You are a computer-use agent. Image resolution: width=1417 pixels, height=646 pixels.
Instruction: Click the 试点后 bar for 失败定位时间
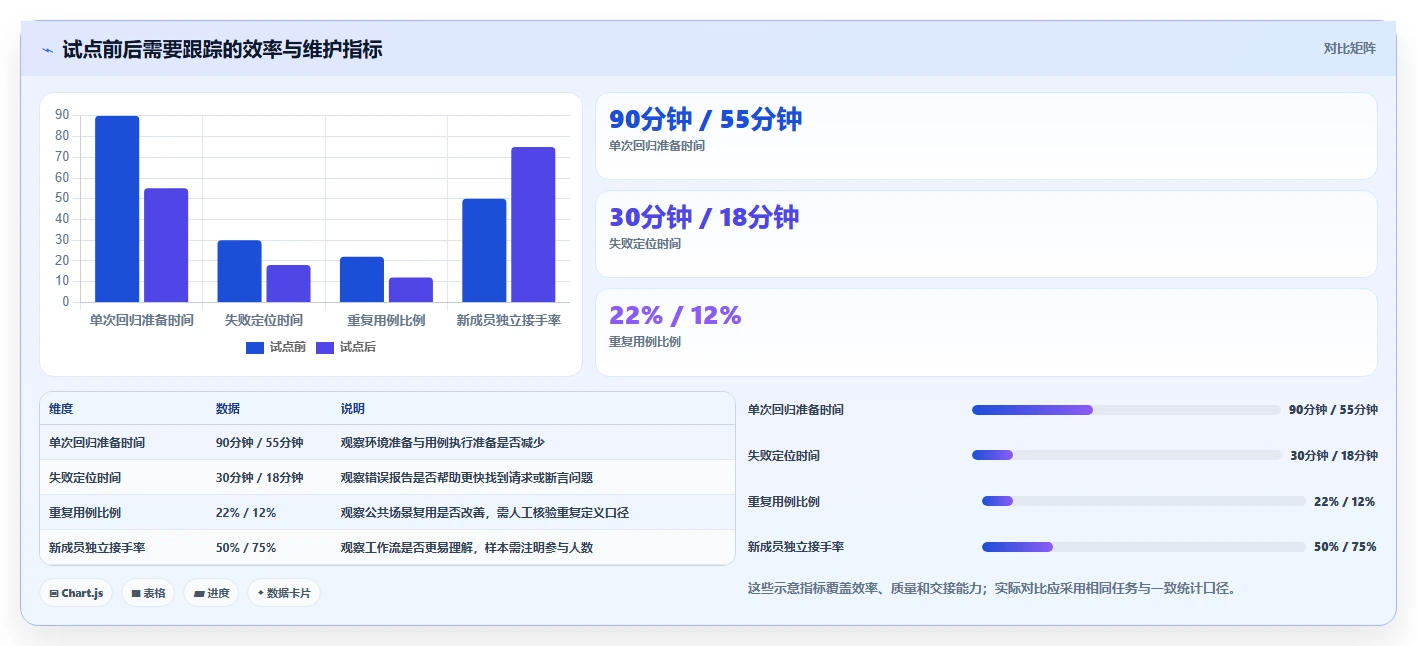(x=288, y=283)
